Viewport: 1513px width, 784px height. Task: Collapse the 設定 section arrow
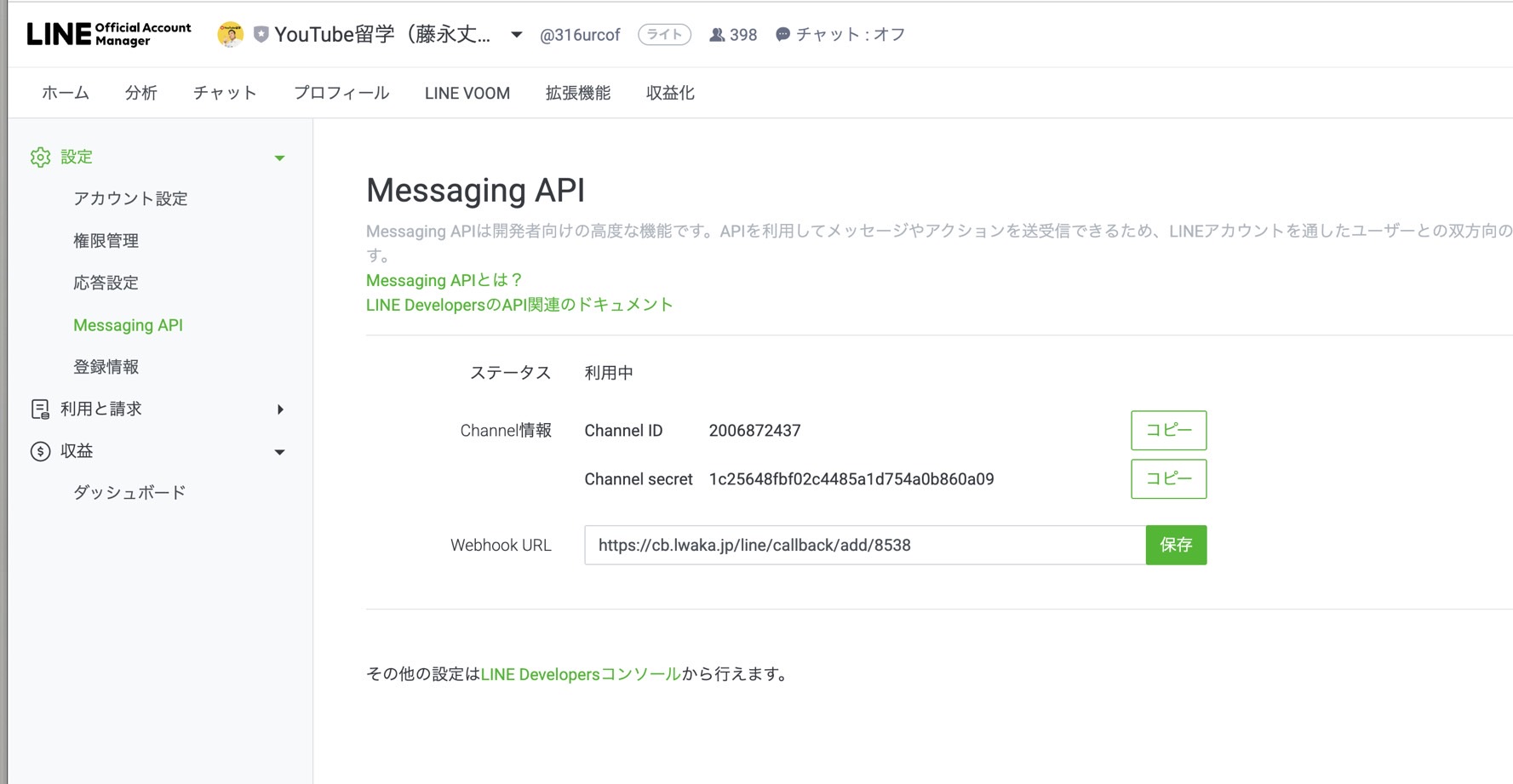(279, 157)
